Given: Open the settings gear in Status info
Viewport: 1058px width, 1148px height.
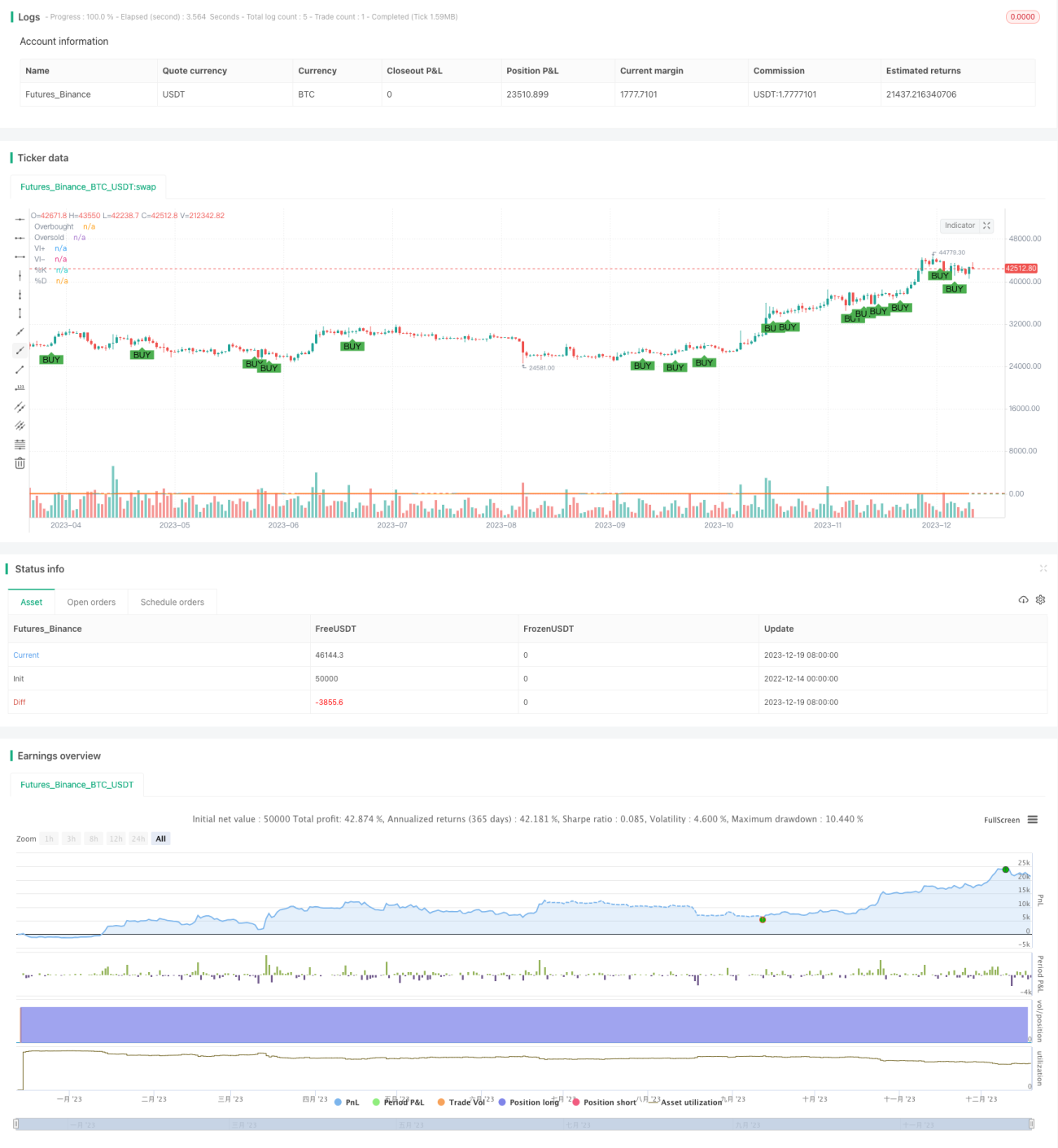Looking at the screenshot, I should (1040, 600).
